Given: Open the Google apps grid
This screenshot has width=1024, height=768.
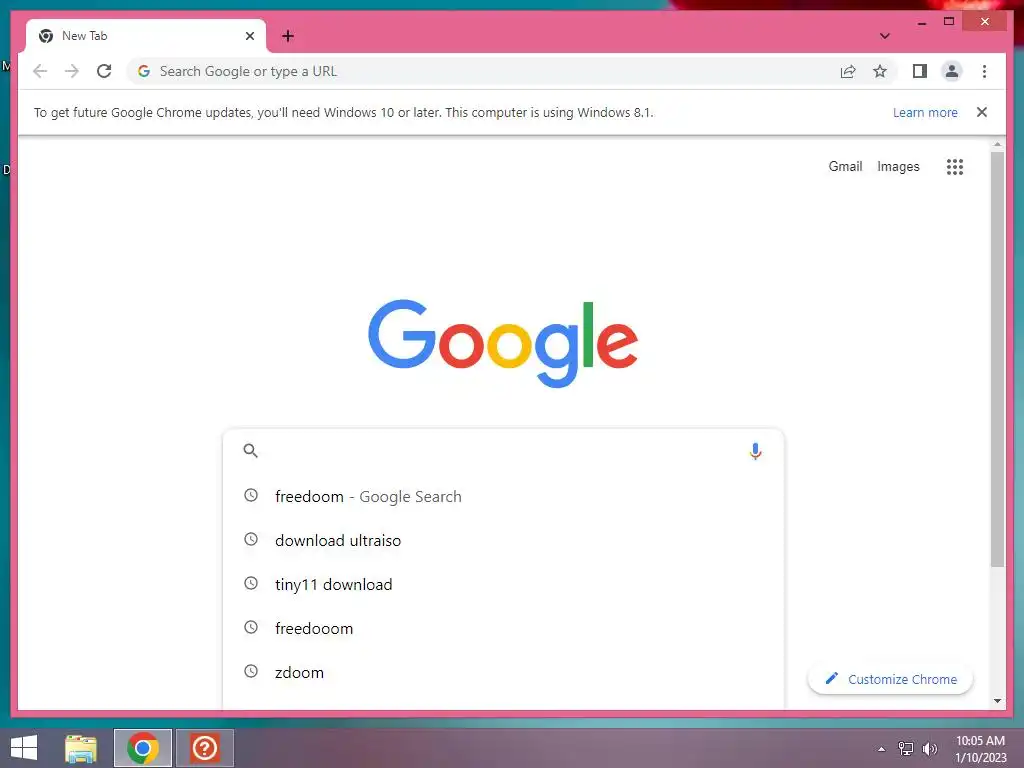Looking at the screenshot, I should [x=955, y=167].
